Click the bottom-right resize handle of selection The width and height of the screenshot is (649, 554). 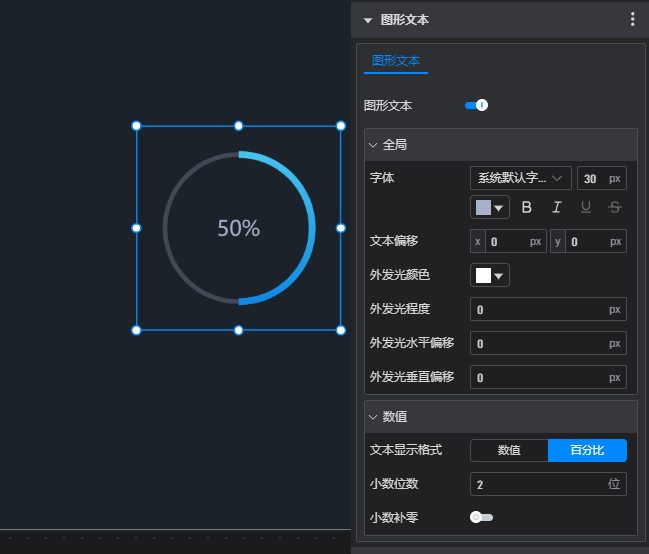point(341,330)
